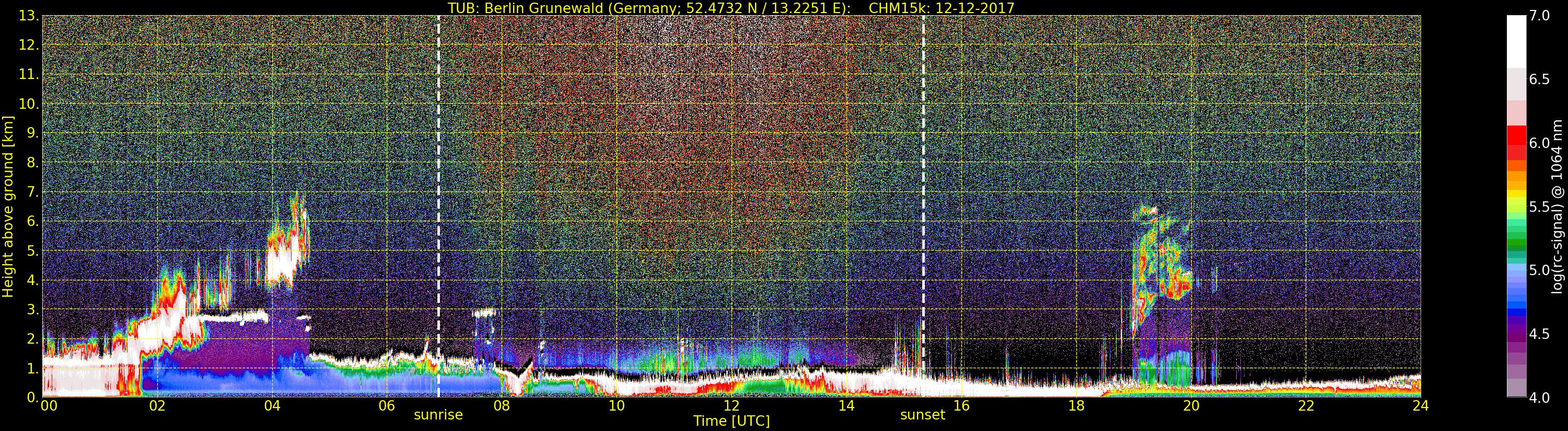Click the '08' tick on the time axis
The height and width of the screenshot is (431, 1568).
502,405
